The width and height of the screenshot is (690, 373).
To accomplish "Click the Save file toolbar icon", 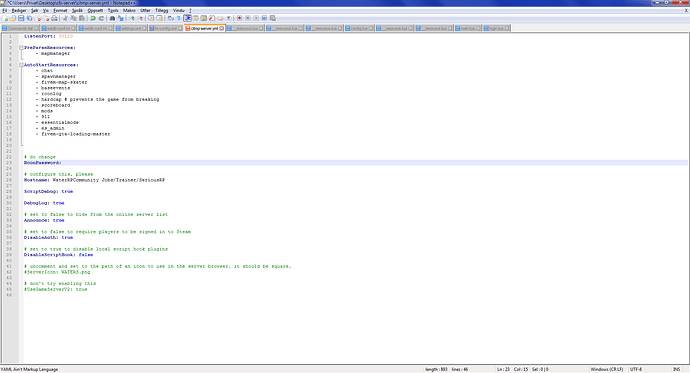I will tap(21, 18).
